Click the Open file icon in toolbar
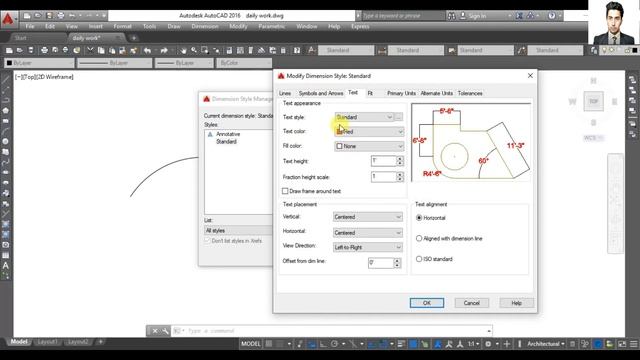 pyautogui.click(x=20, y=50)
